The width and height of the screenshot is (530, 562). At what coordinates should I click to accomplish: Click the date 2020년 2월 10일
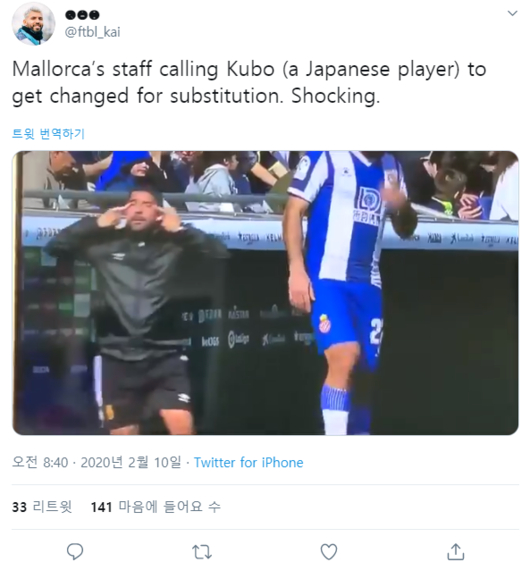click(x=131, y=462)
